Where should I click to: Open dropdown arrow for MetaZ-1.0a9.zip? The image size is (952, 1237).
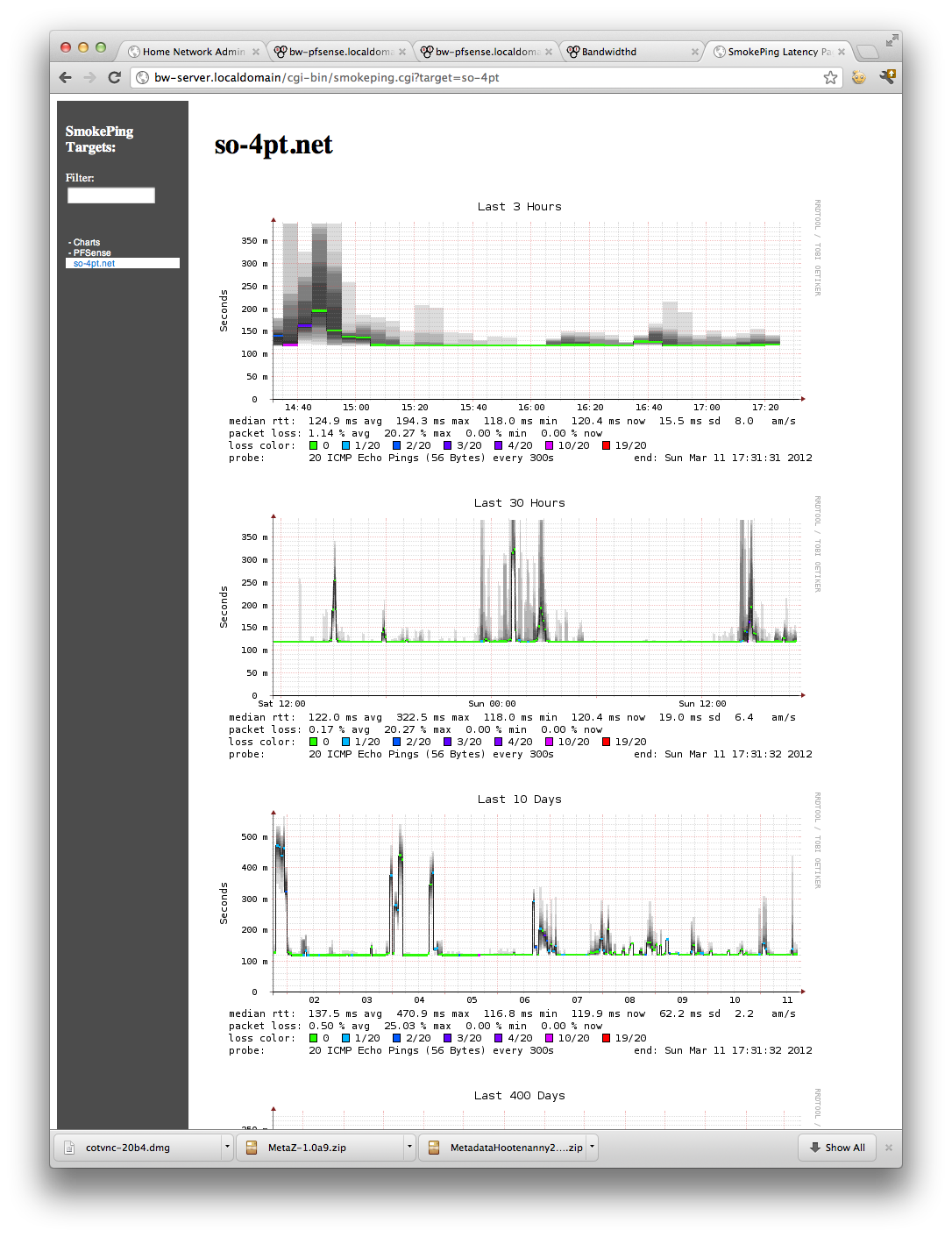click(x=409, y=1147)
